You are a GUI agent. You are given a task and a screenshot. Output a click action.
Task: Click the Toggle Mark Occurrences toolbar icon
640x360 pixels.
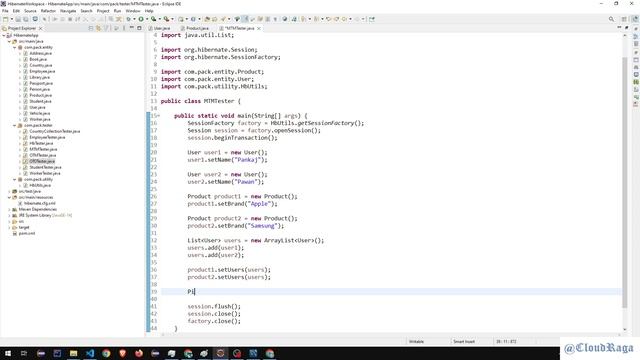(245, 19)
